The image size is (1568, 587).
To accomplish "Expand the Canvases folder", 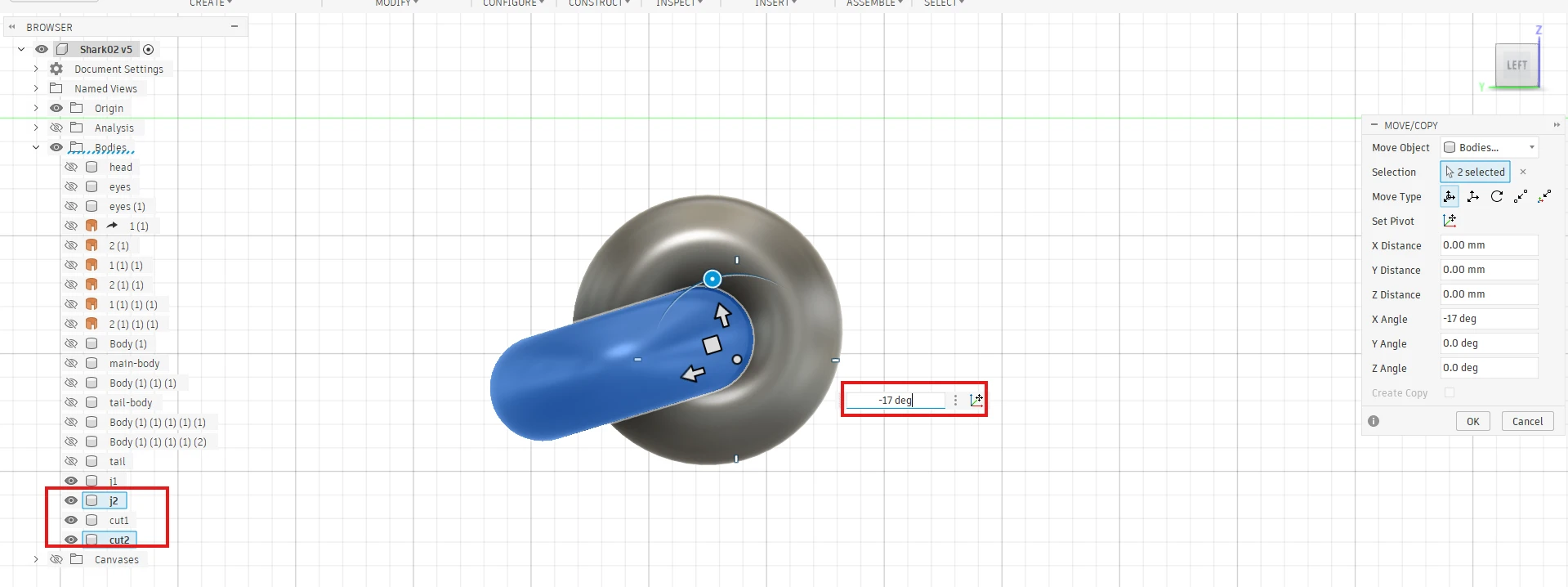I will click(x=36, y=559).
